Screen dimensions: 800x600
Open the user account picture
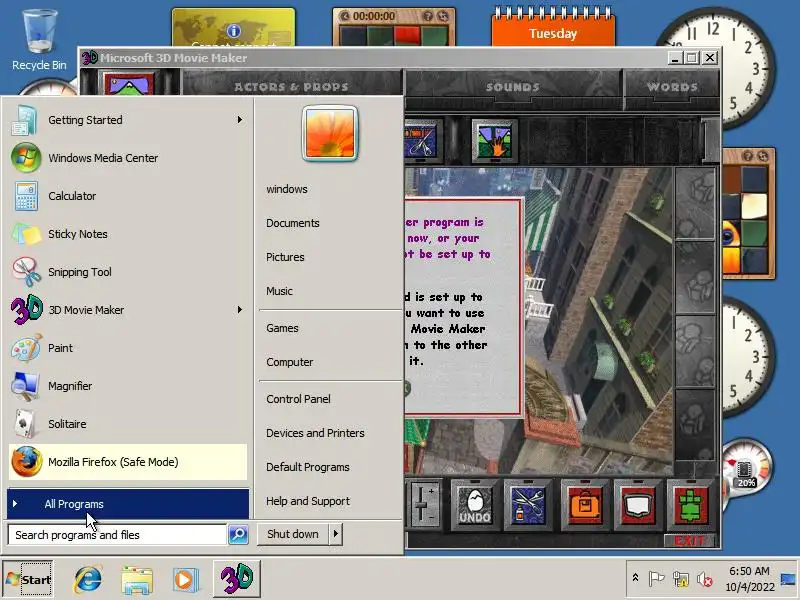[x=330, y=133]
